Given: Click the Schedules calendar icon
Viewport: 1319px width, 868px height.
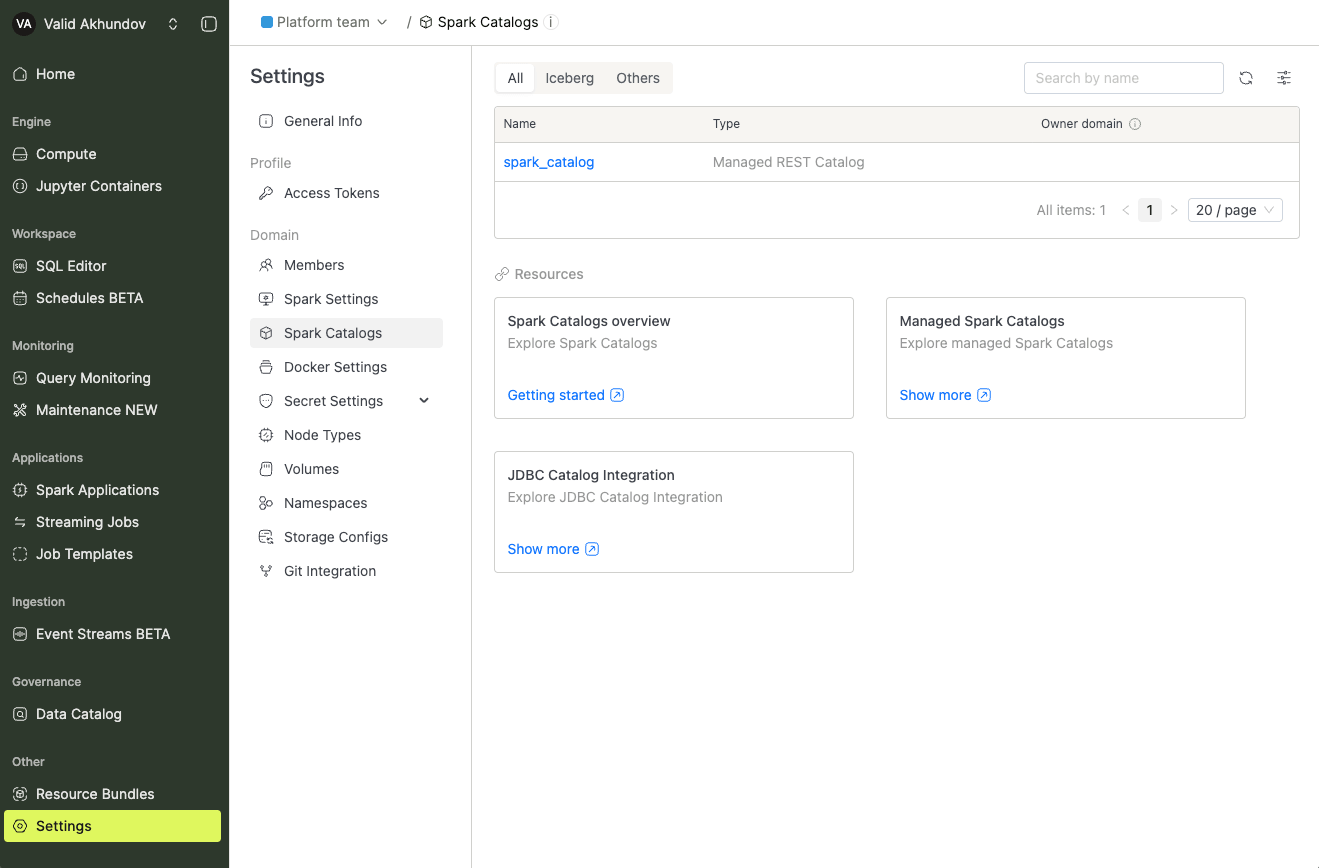Looking at the screenshot, I should (x=20, y=298).
